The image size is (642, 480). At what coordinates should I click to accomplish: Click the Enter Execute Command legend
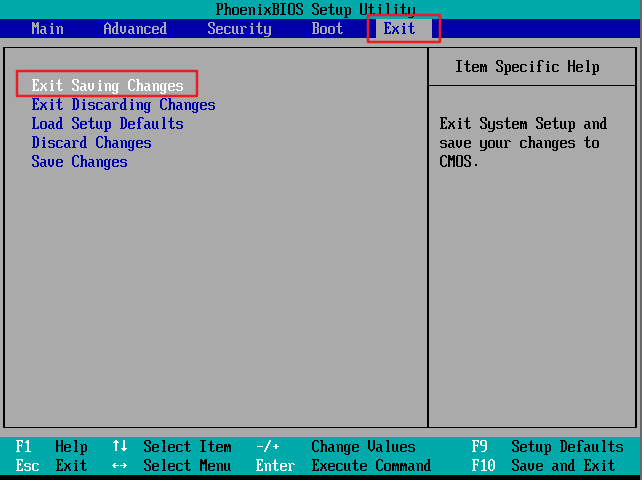[x=343, y=466]
